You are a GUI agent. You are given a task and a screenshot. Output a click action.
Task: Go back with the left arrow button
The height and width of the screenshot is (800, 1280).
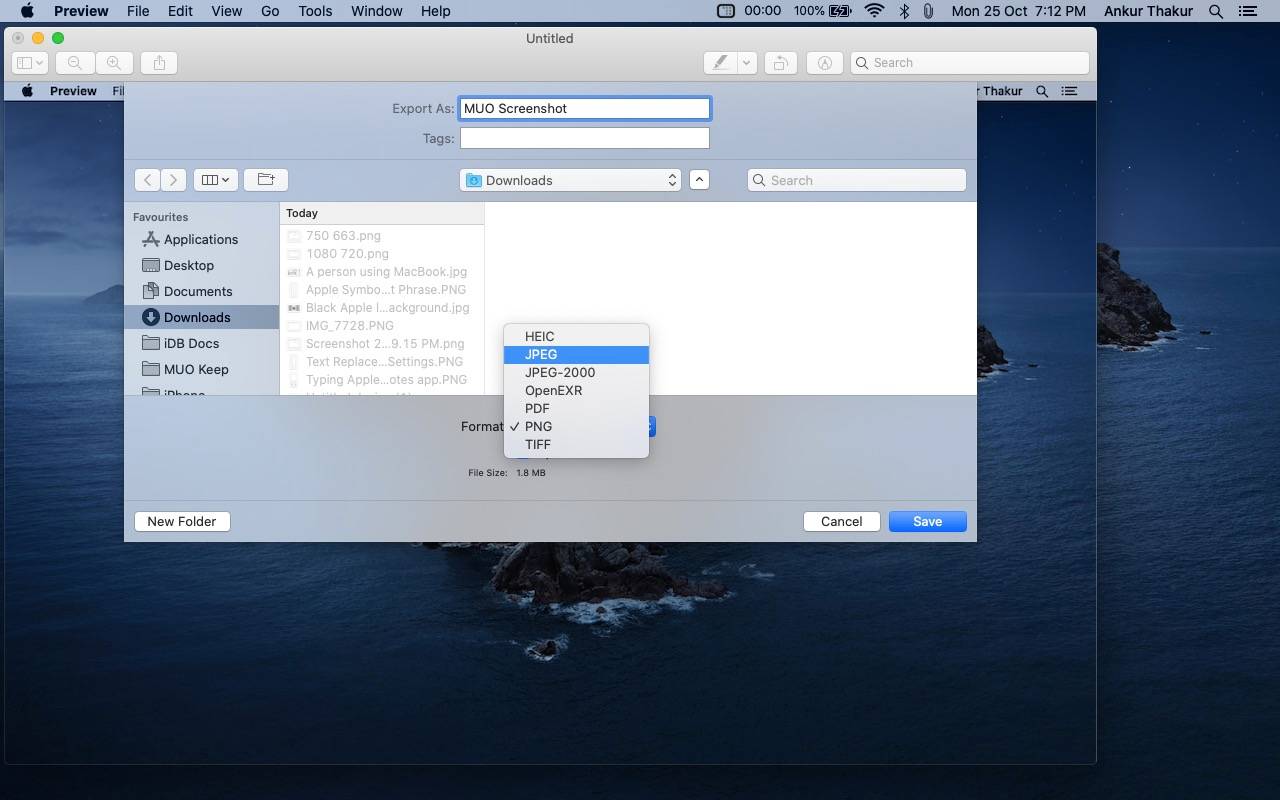(148, 180)
